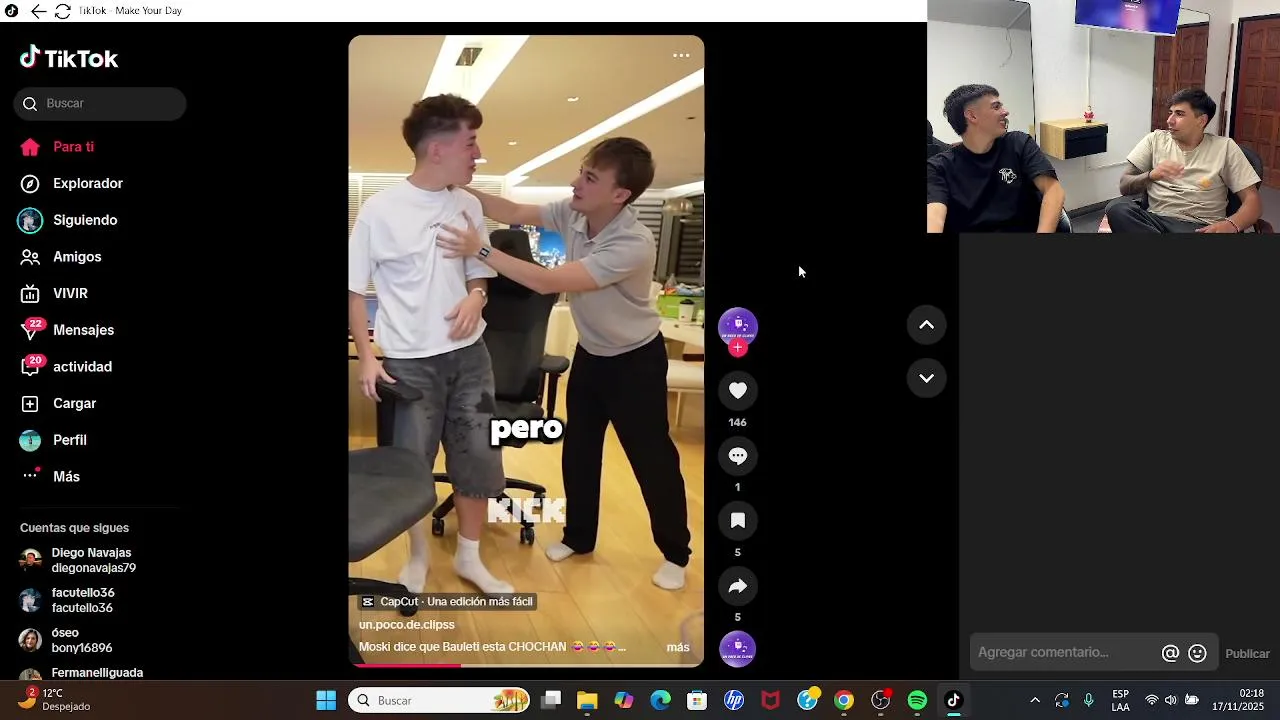The image size is (1280, 720).
Task: Open the Cargar upload page
Action: tap(58, 404)
